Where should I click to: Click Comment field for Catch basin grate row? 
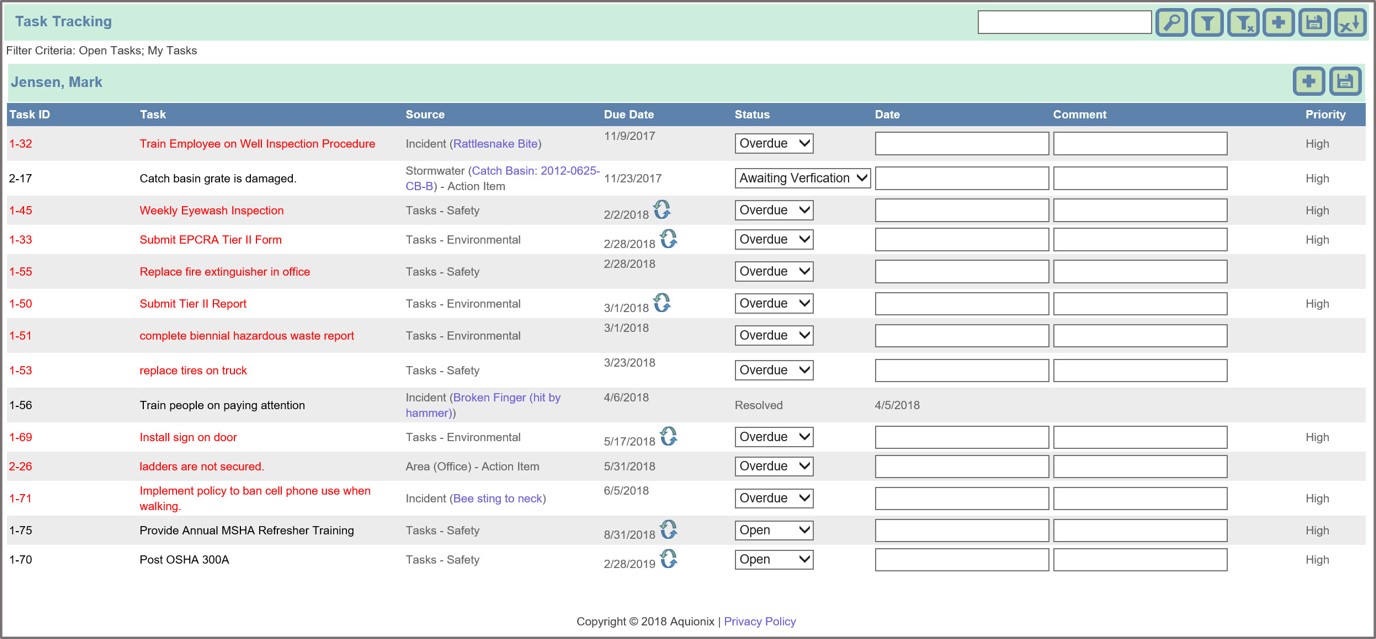[x=1140, y=178]
